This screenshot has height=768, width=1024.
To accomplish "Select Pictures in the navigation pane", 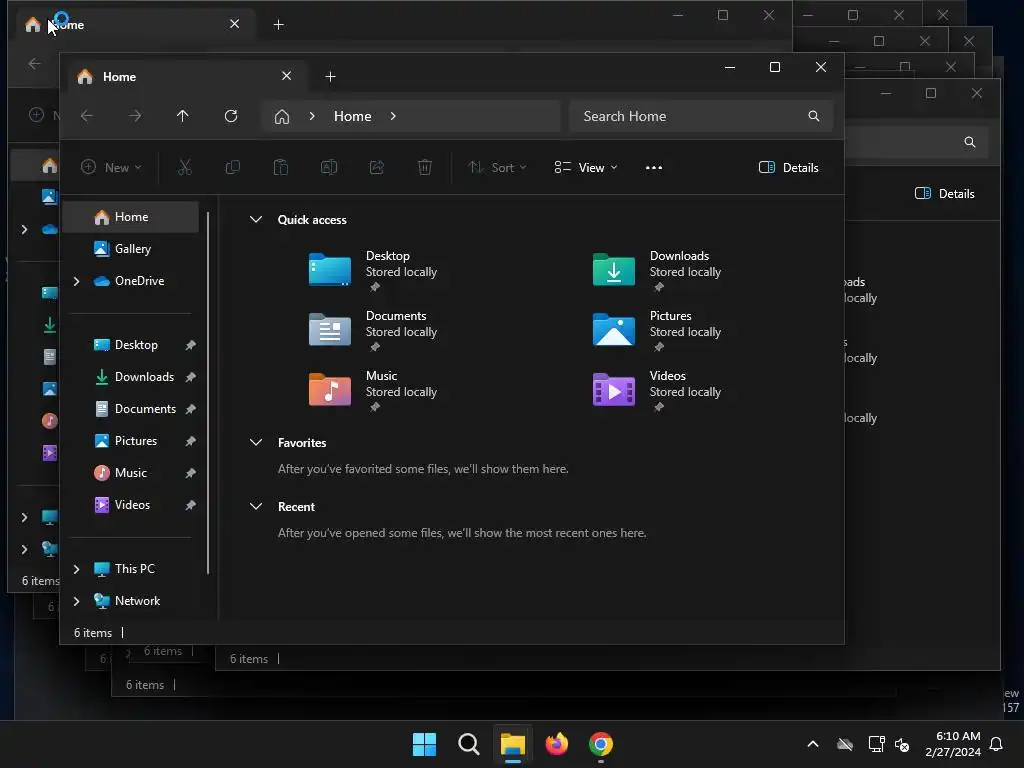I will click(x=131, y=441).
